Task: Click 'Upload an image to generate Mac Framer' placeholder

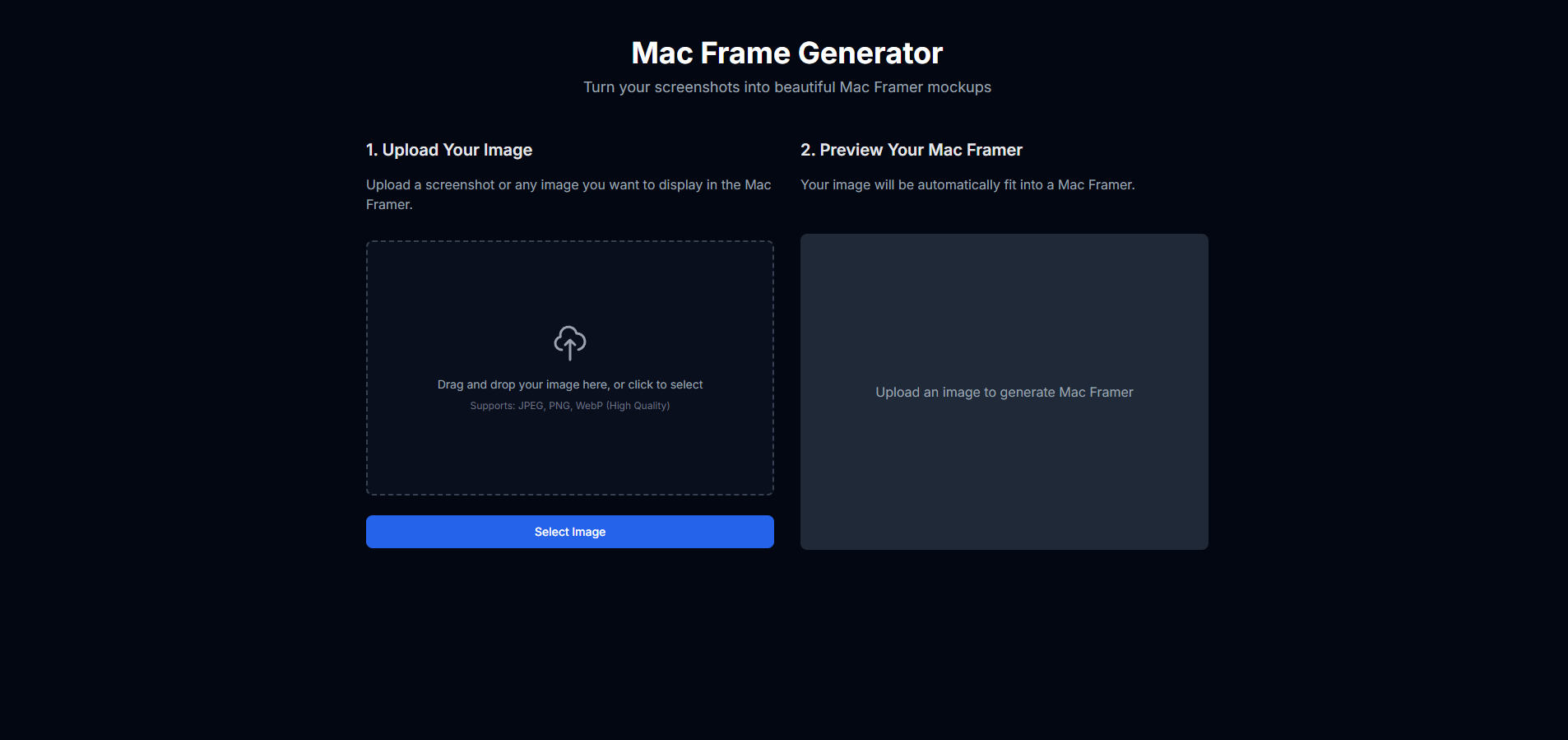Action: click(x=1004, y=393)
